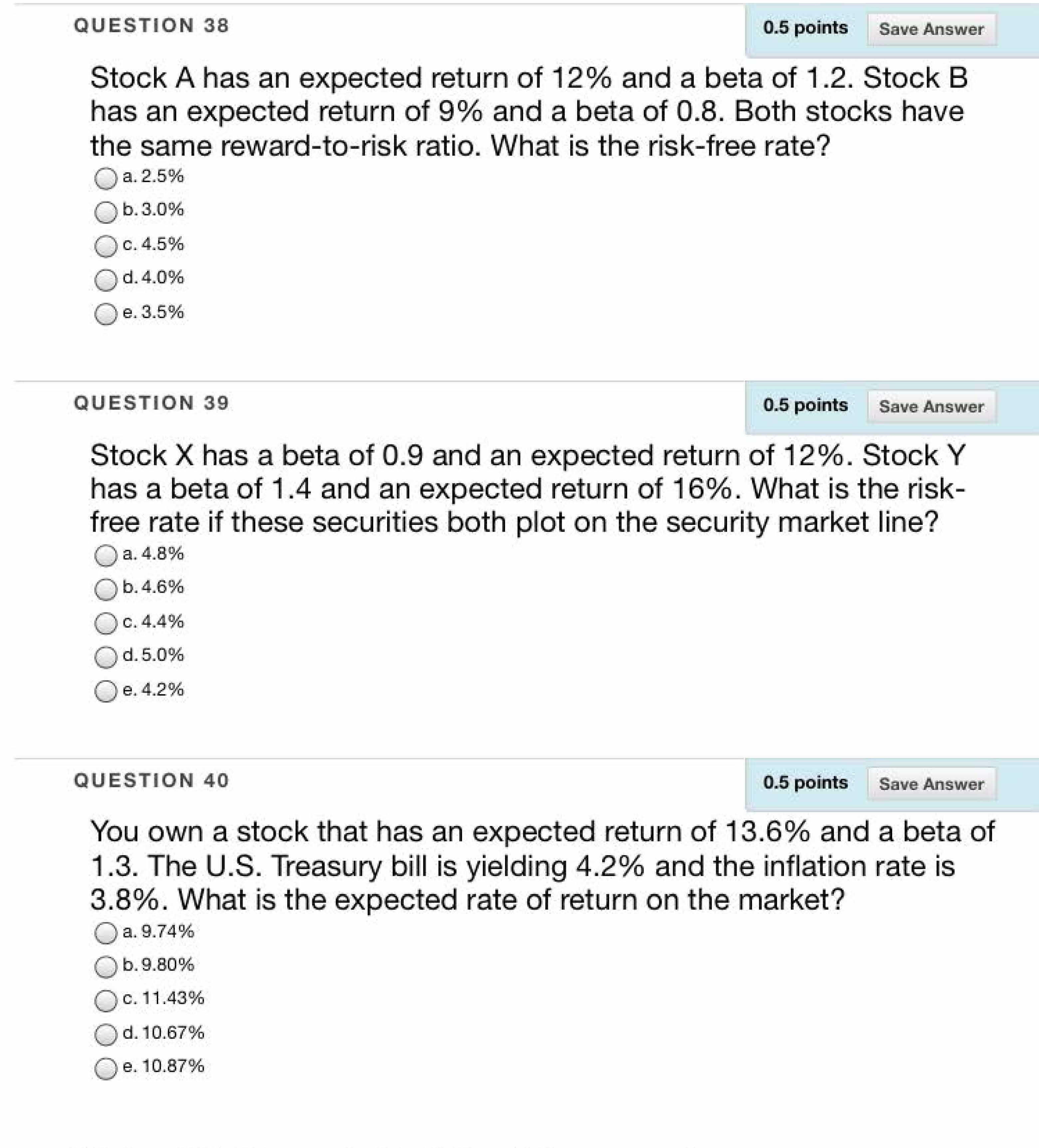This screenshot has height=1148, width=1039.
Task: Select option a. 4.8% in Question 39
Action: pyautogui.click(x=105, y=556)
